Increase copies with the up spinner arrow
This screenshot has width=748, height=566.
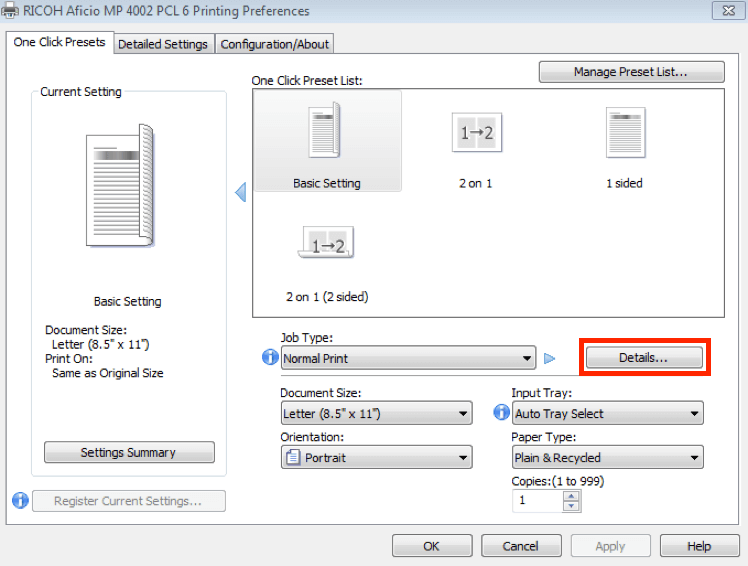571,495
